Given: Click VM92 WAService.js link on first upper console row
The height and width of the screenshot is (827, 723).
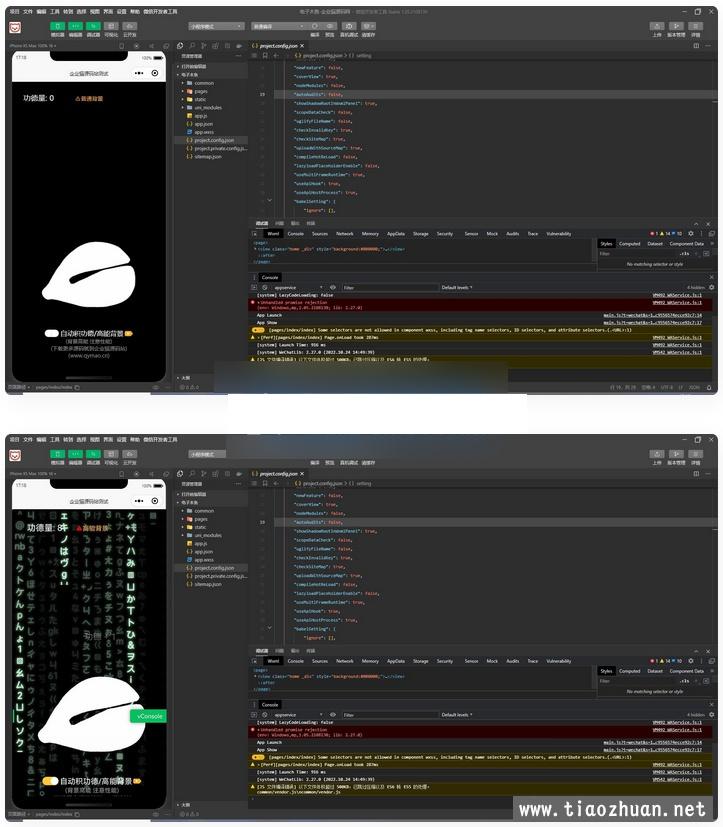Looking at the screenshot, I should tap(677, 295).
